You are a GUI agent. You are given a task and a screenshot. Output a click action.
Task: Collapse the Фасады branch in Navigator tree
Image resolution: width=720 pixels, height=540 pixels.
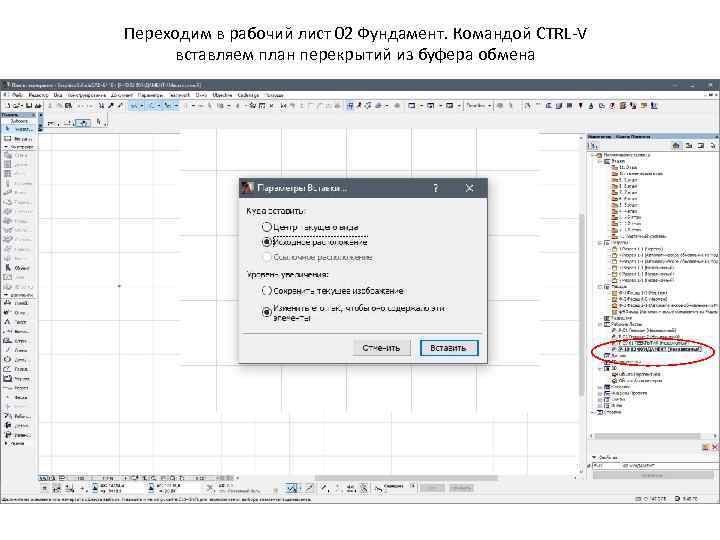pos(600,287)
